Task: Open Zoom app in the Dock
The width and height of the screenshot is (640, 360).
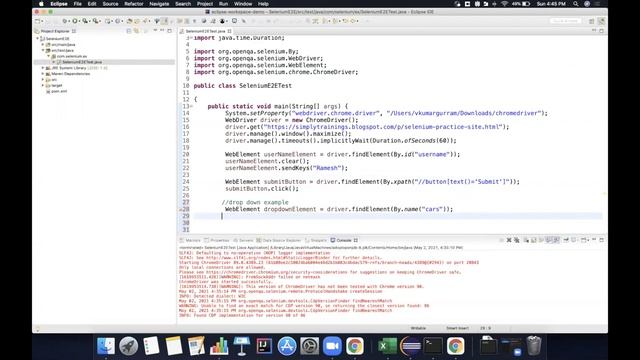Action: coord(332,346)
